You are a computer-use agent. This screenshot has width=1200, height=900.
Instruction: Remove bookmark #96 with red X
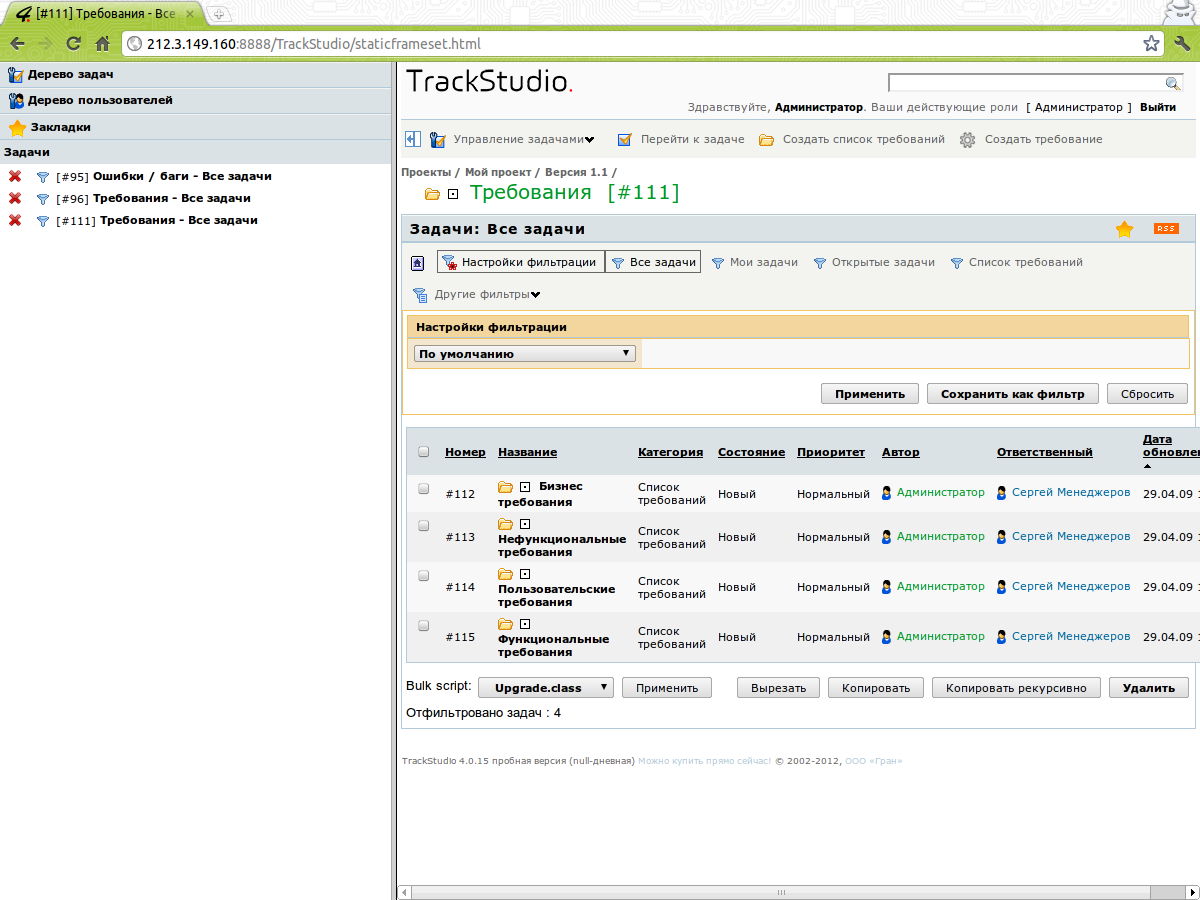point(15,198)
